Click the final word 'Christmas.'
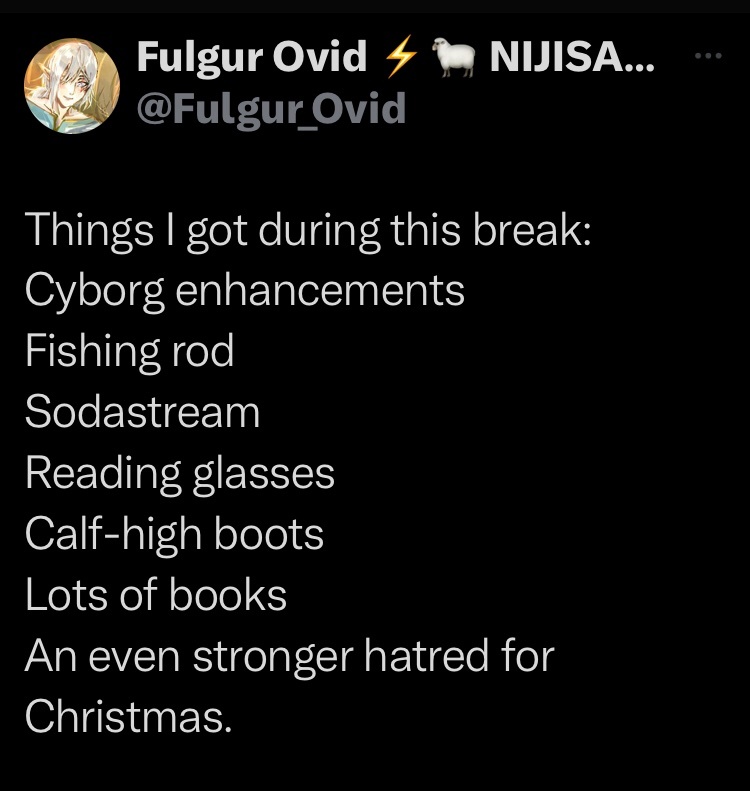 click(129, 717)
